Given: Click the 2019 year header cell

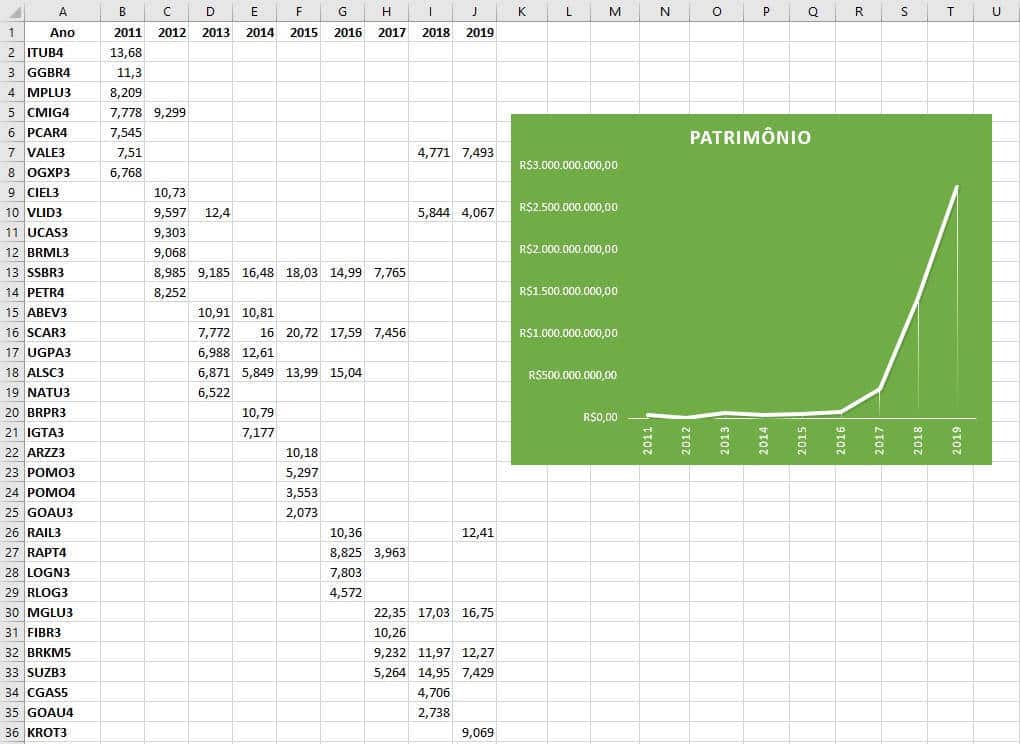Looking at the screenshot, I should click(x=475, y=33).
